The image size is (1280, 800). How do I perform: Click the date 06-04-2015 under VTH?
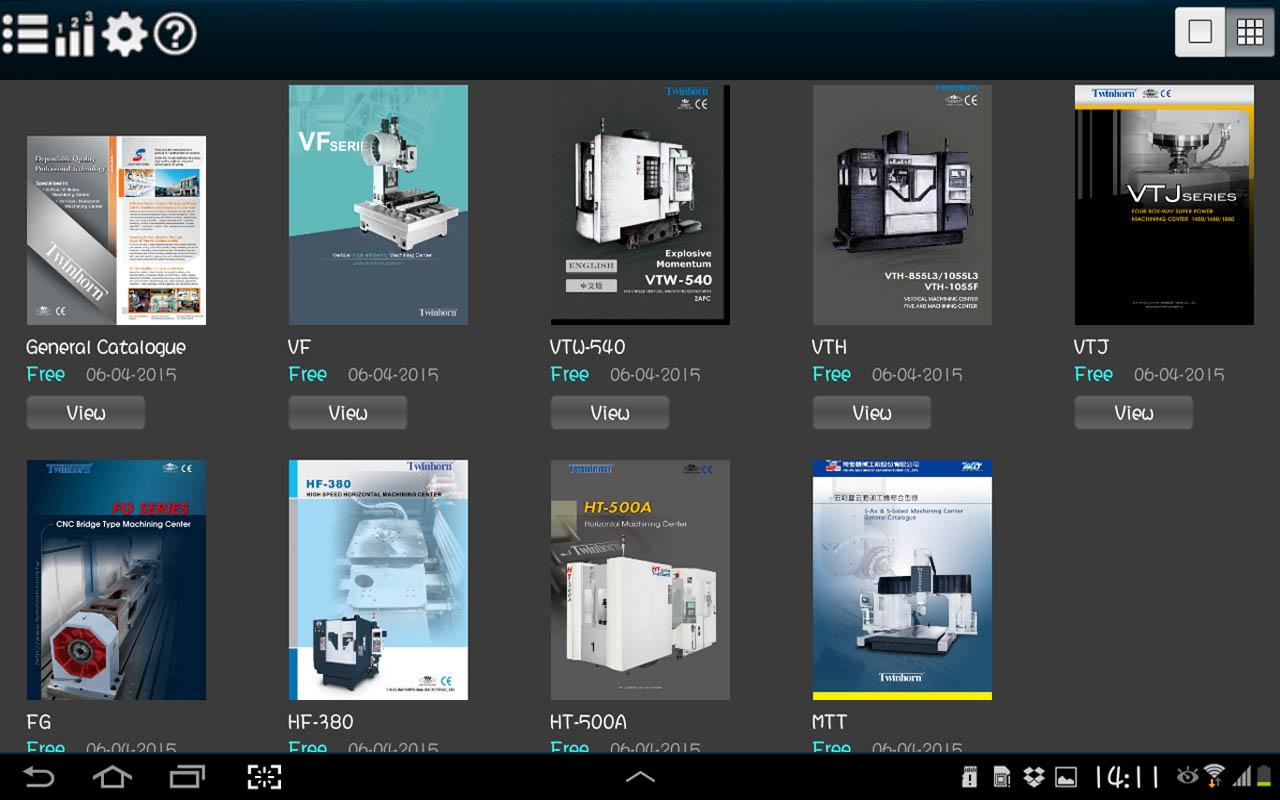(917, 375)
